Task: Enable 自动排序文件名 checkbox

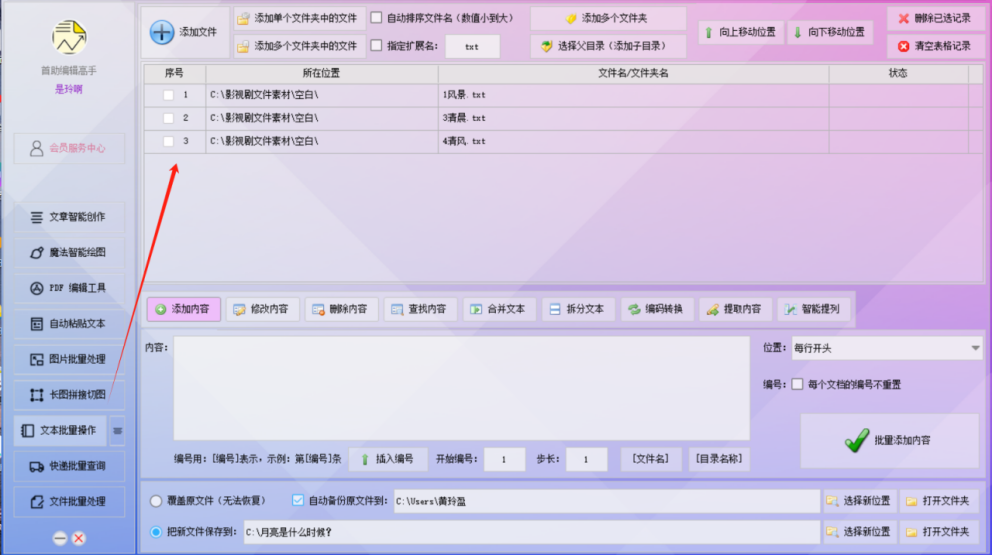Action: [376, 18]
